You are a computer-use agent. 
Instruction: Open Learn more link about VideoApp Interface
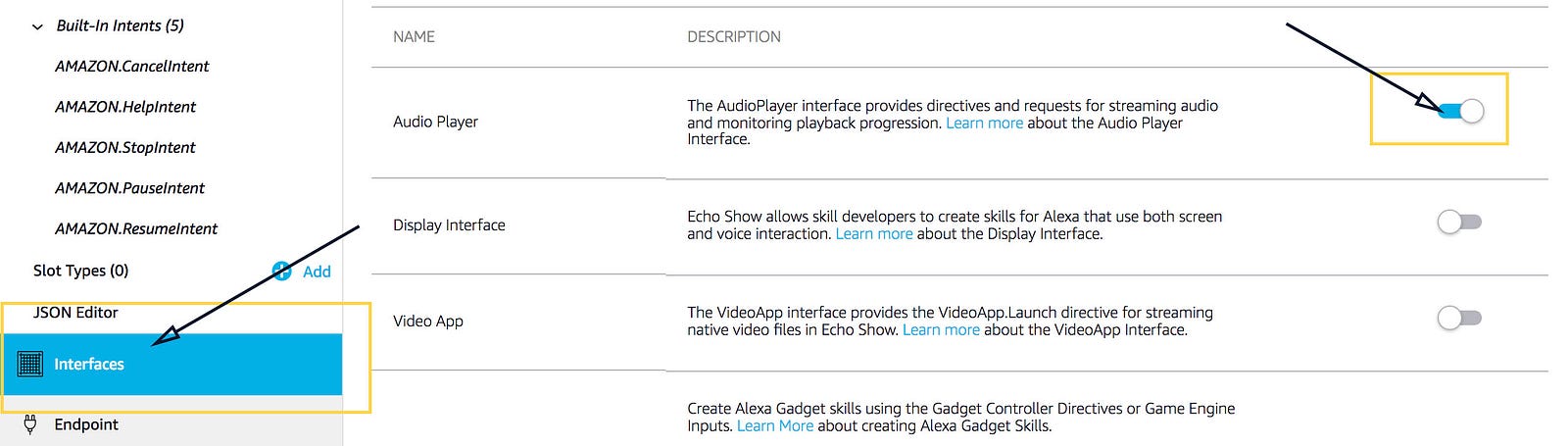(941, 329)
